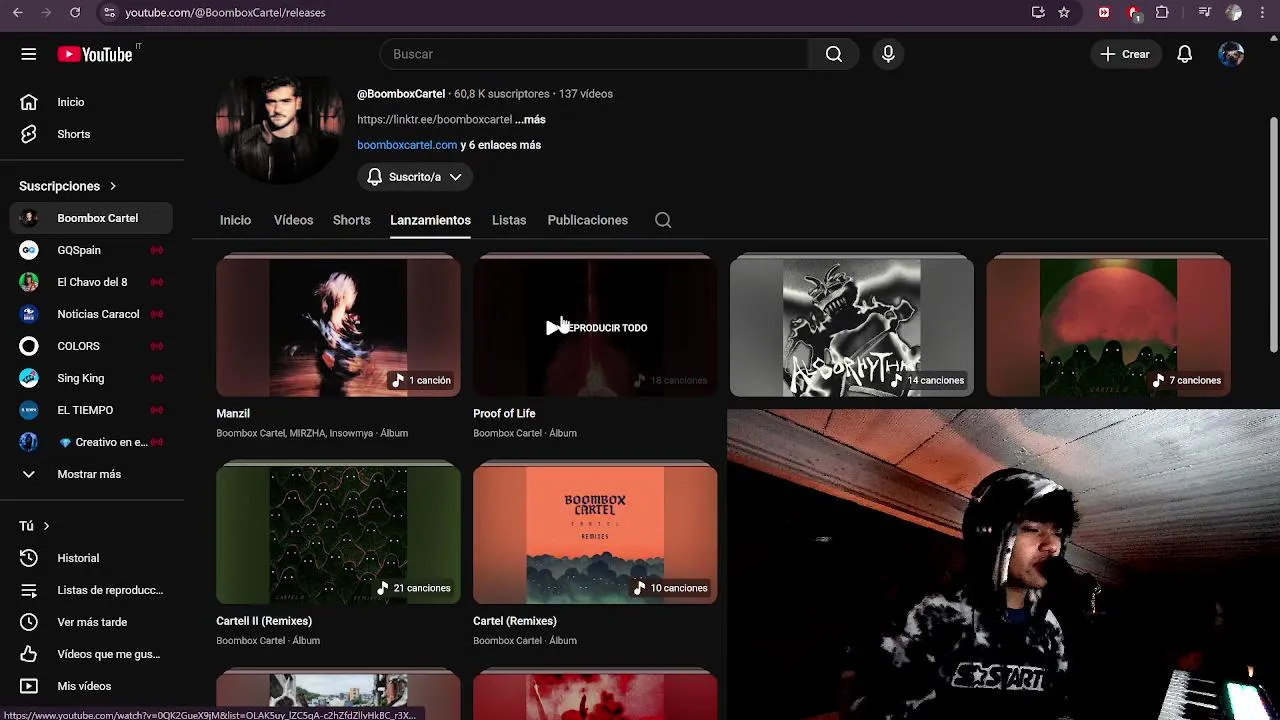Open Noticias Caracol subscription
This screenshot has width=1280, height=720.
point(92,314)
